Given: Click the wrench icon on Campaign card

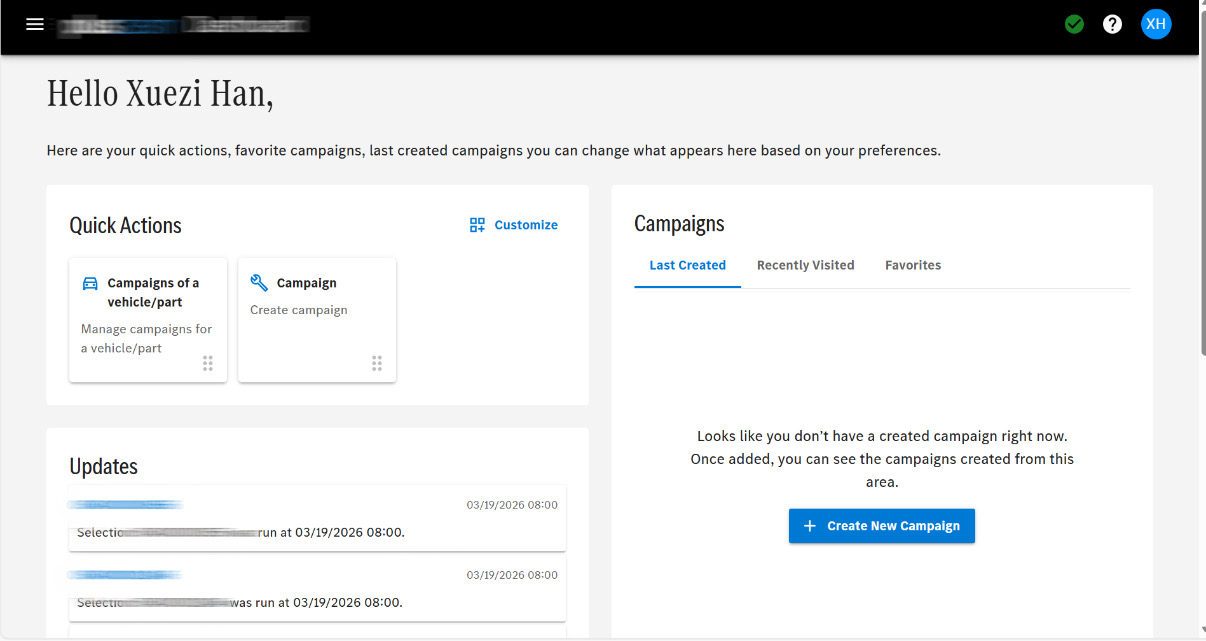Looking at the screenshot, I should tap(259, 283).
